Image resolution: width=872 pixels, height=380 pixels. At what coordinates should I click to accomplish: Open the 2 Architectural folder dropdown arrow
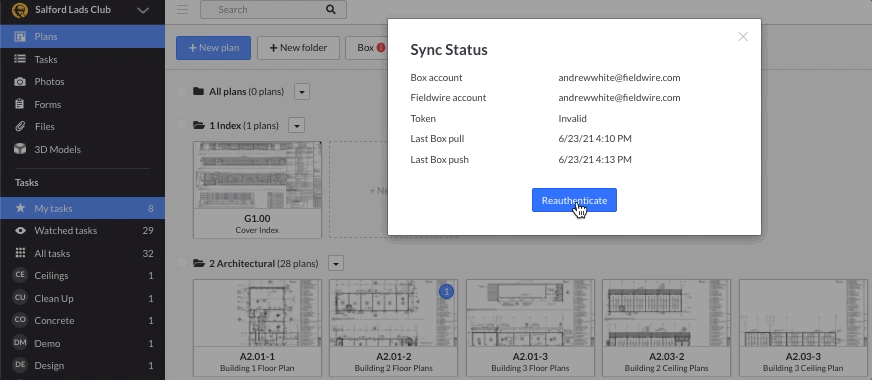point(336,263)
